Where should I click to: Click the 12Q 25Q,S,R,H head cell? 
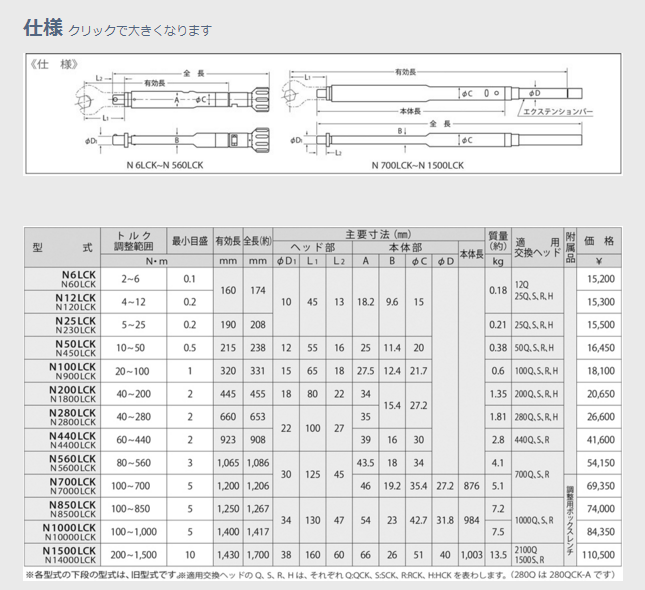point(538,291)
